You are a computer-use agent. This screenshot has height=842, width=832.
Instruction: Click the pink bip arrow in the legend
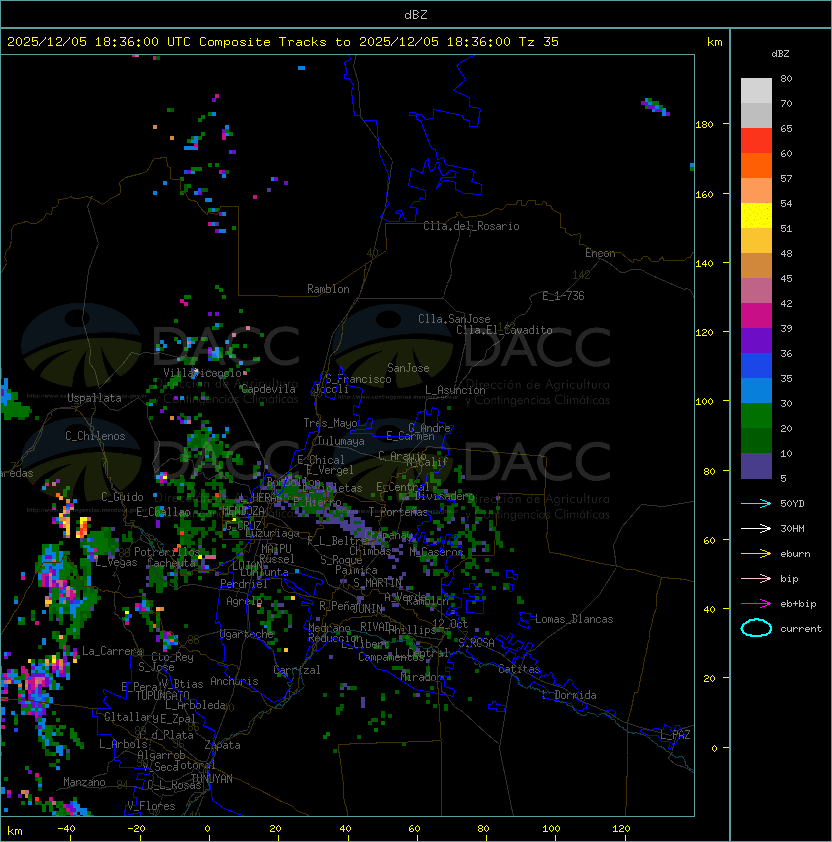coord(756,578)
